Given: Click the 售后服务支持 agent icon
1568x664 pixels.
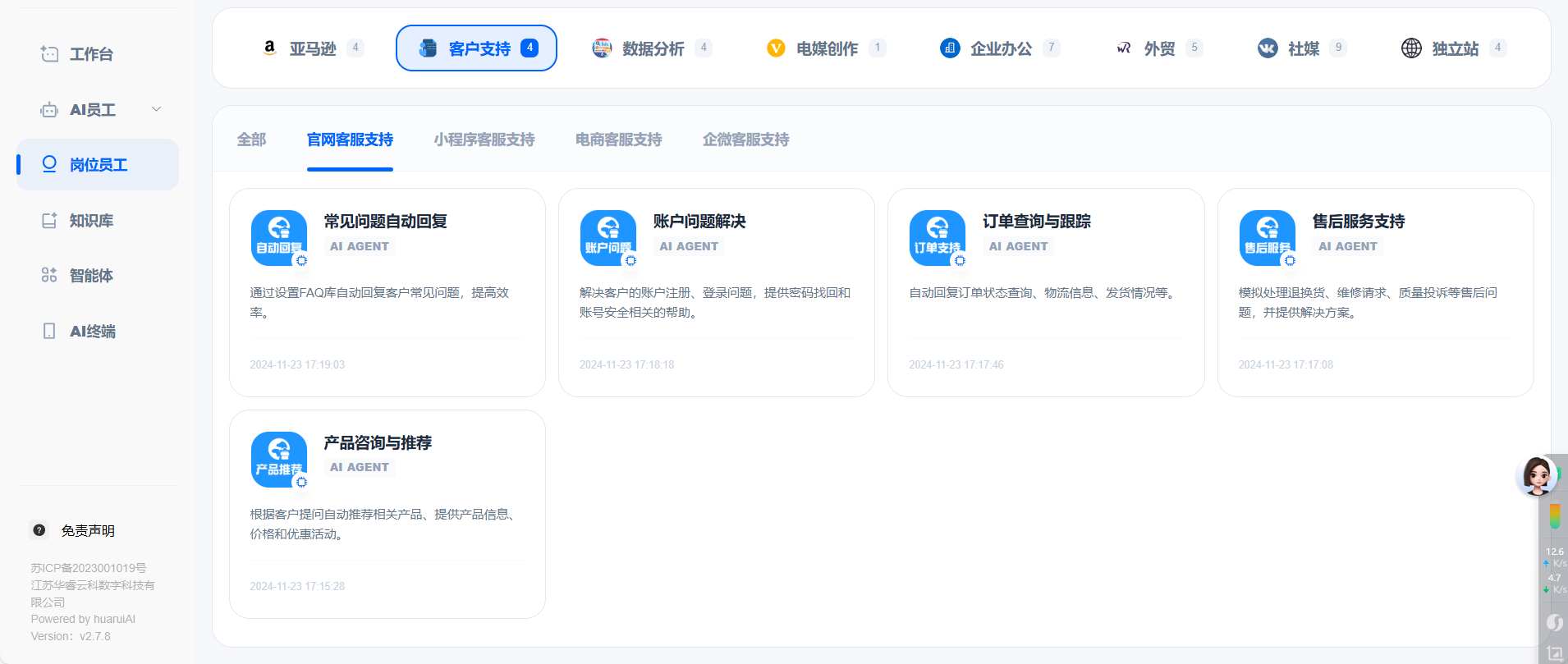Looking at the screenshot, I should coord(1268,237).
